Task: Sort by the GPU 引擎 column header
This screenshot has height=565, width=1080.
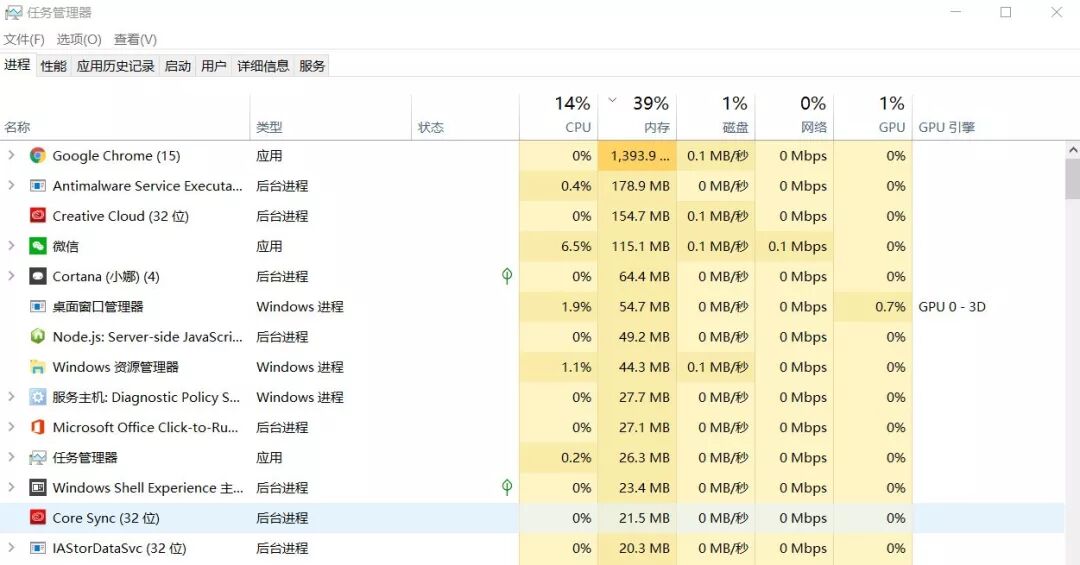Action: [x=988, y=117]
